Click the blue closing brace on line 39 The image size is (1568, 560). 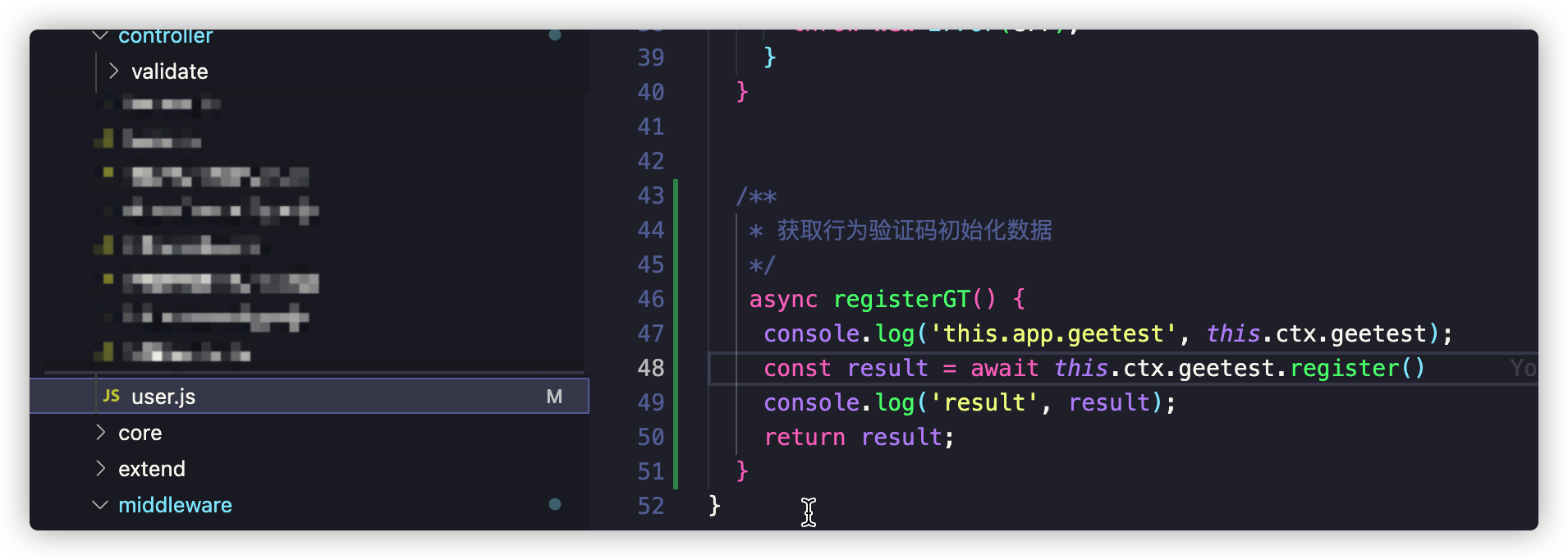tap(769, 57)
